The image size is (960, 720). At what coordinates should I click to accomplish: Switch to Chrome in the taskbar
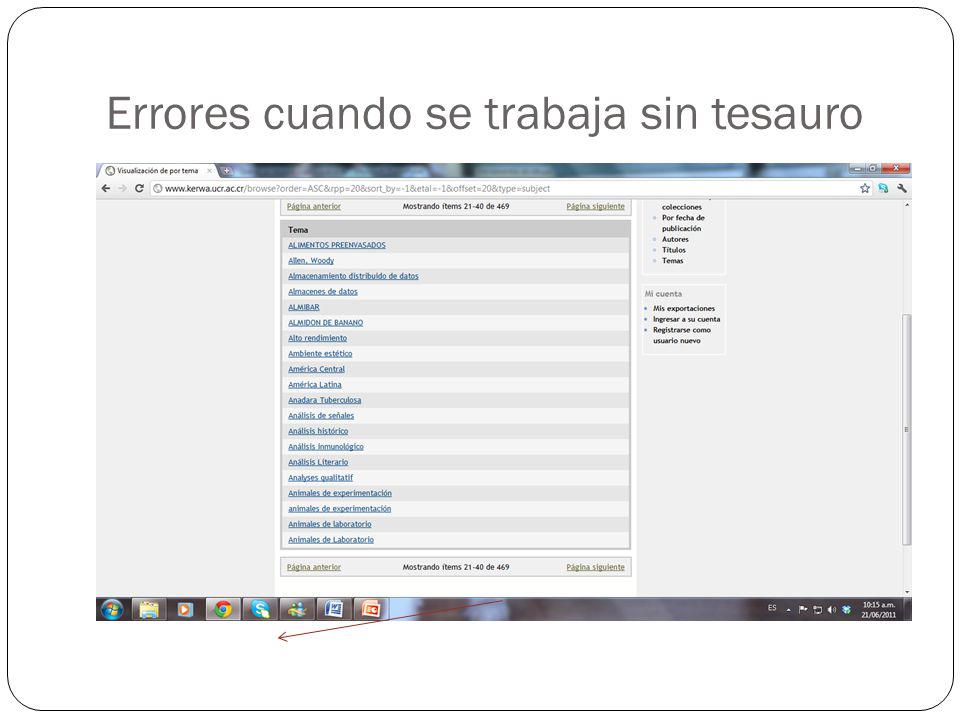click(x=223, y=609)
